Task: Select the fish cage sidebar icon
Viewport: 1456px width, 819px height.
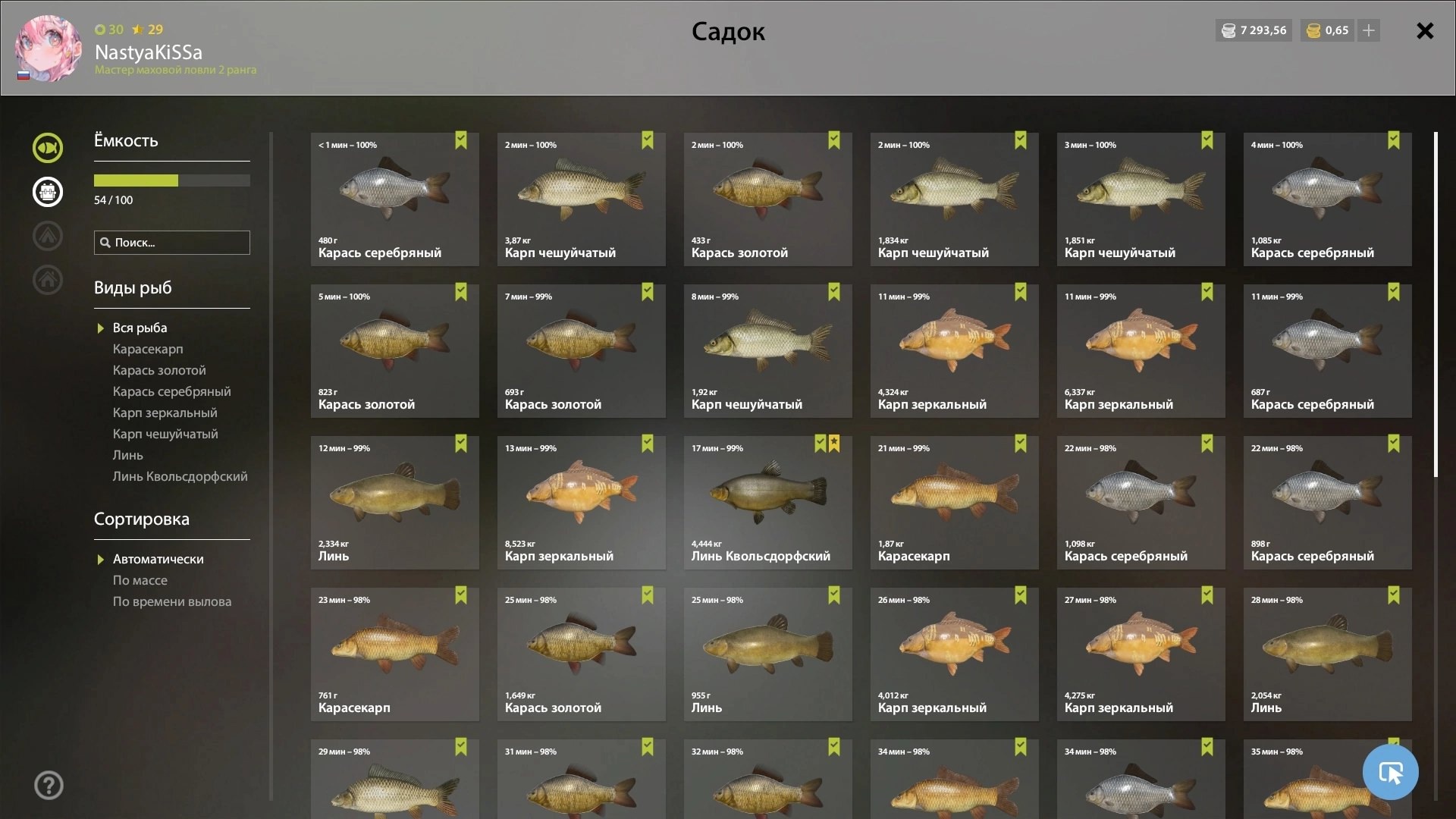Action: (x=48, y=192)
